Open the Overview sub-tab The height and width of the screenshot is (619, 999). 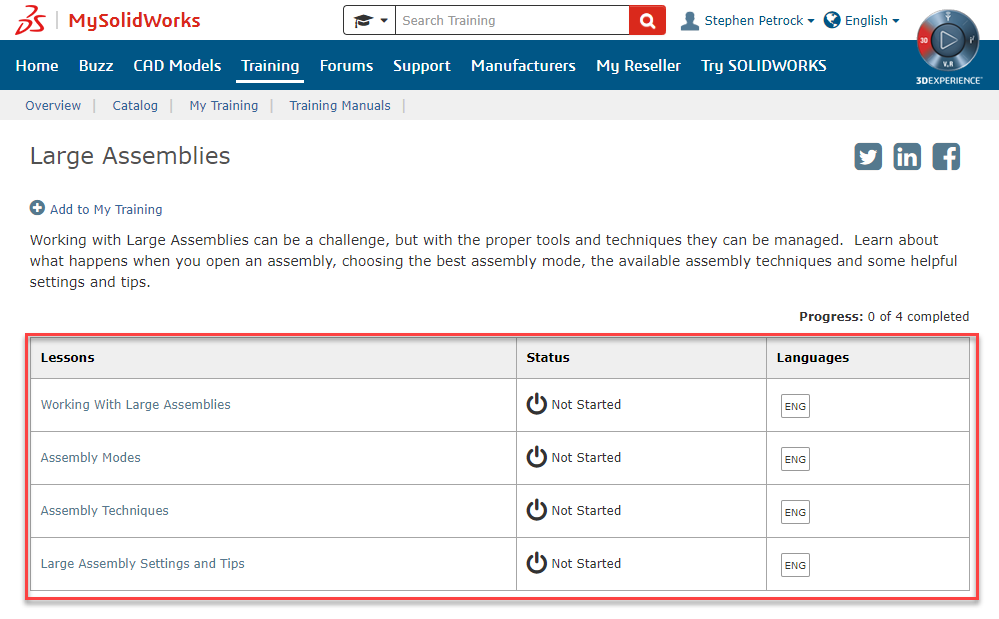[x=53, y=106]
